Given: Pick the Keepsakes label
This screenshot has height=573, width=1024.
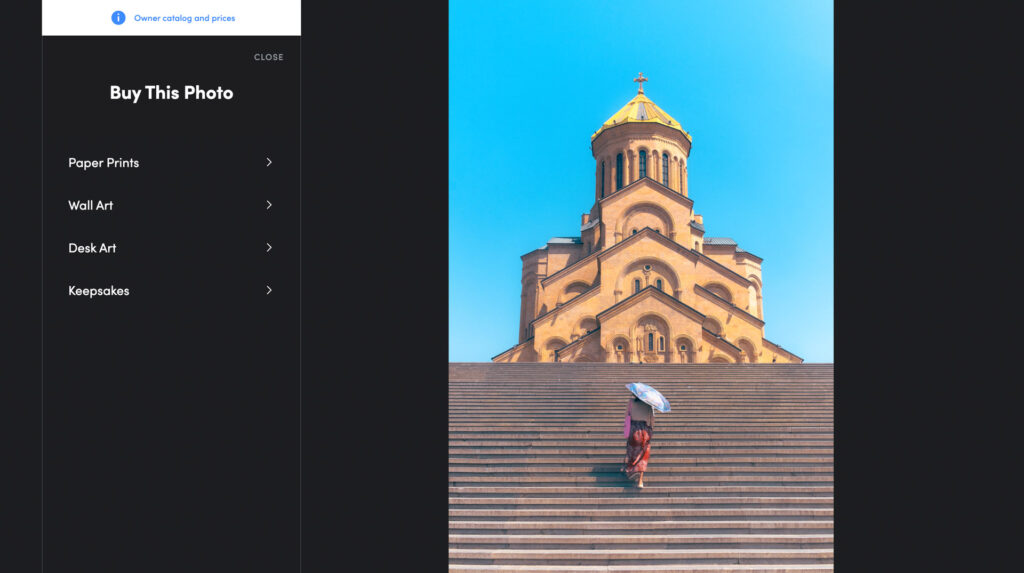Looking at the screenshot, I should click(x=99, y=291).
